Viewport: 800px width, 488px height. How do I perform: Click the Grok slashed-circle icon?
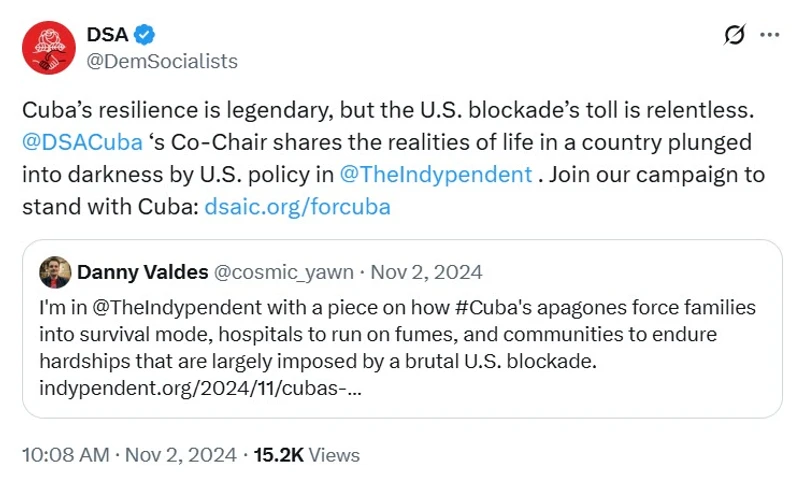click(x=734, y=35)
